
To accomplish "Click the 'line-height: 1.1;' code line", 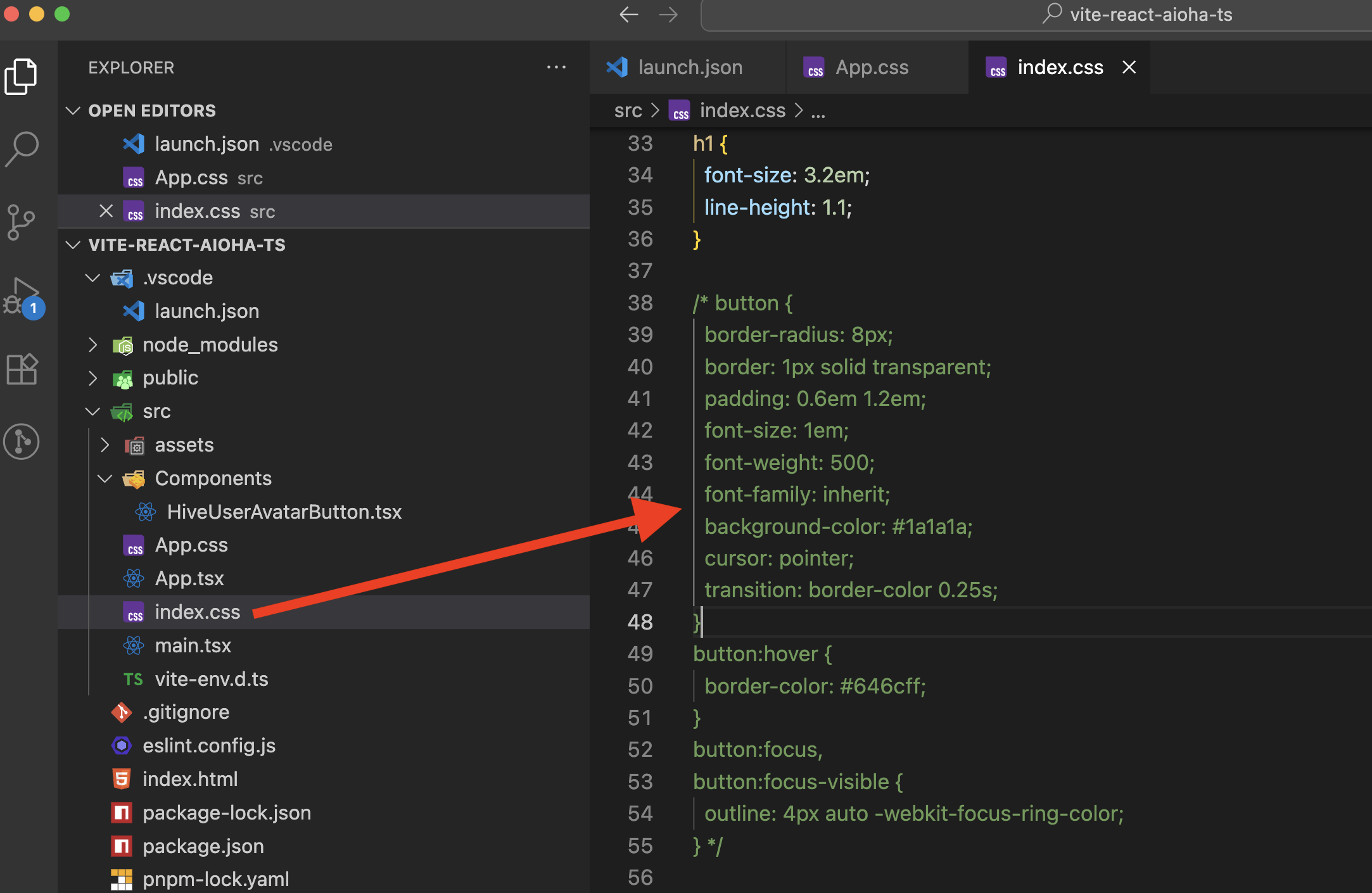I will (778, 208).
